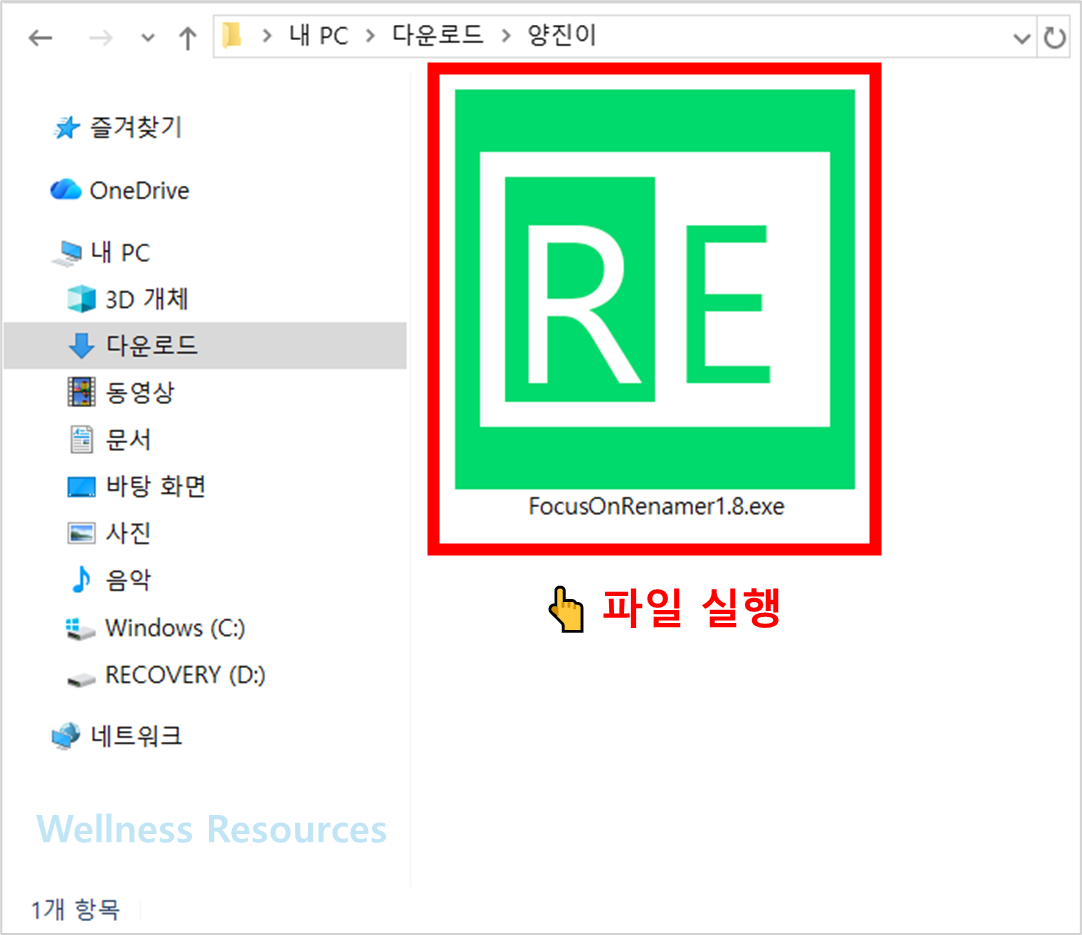The height and width of the screenshot is (935, 1082).
Task: Click the 내 PC computer icon
Action: coord(68,253)
